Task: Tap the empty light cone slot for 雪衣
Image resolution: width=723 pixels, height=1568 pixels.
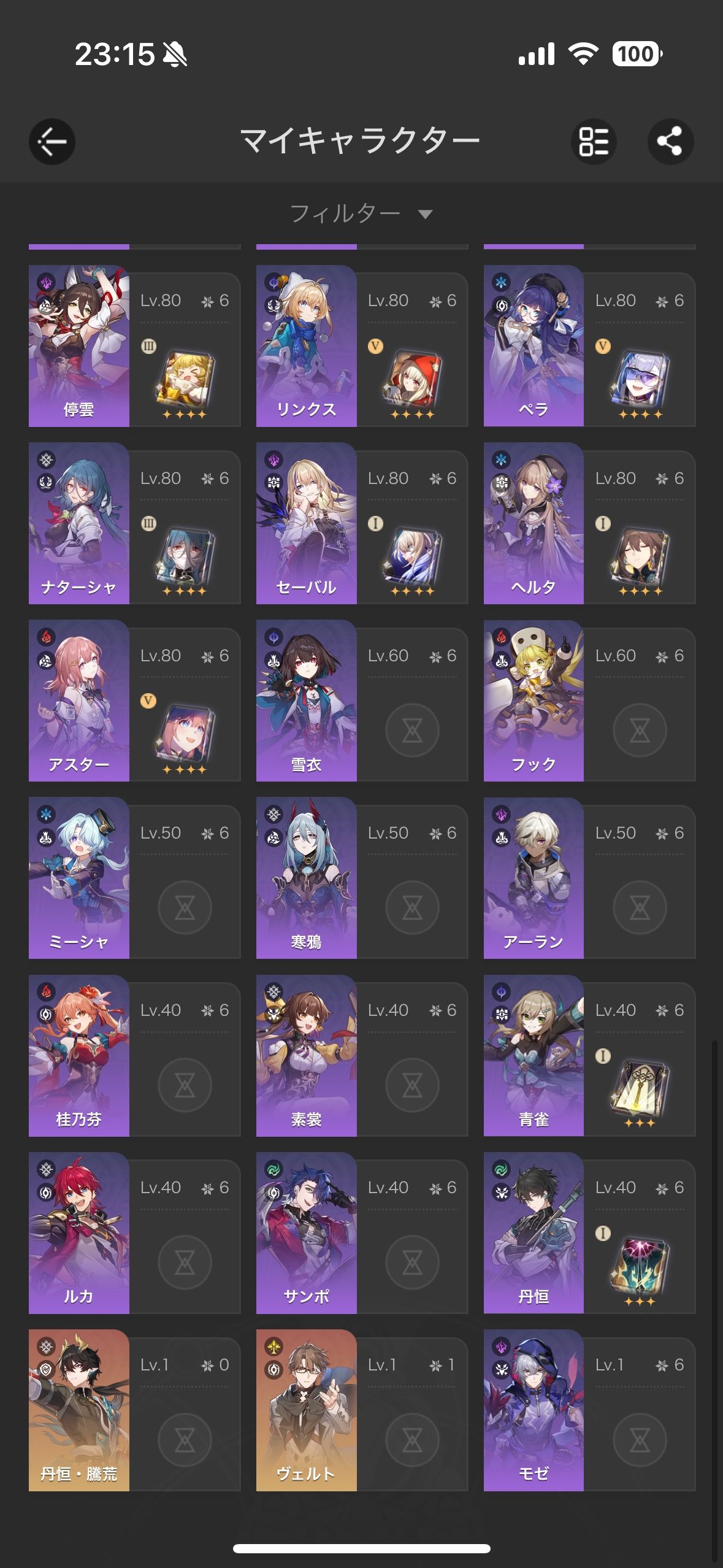Action: tap(412, 731)
